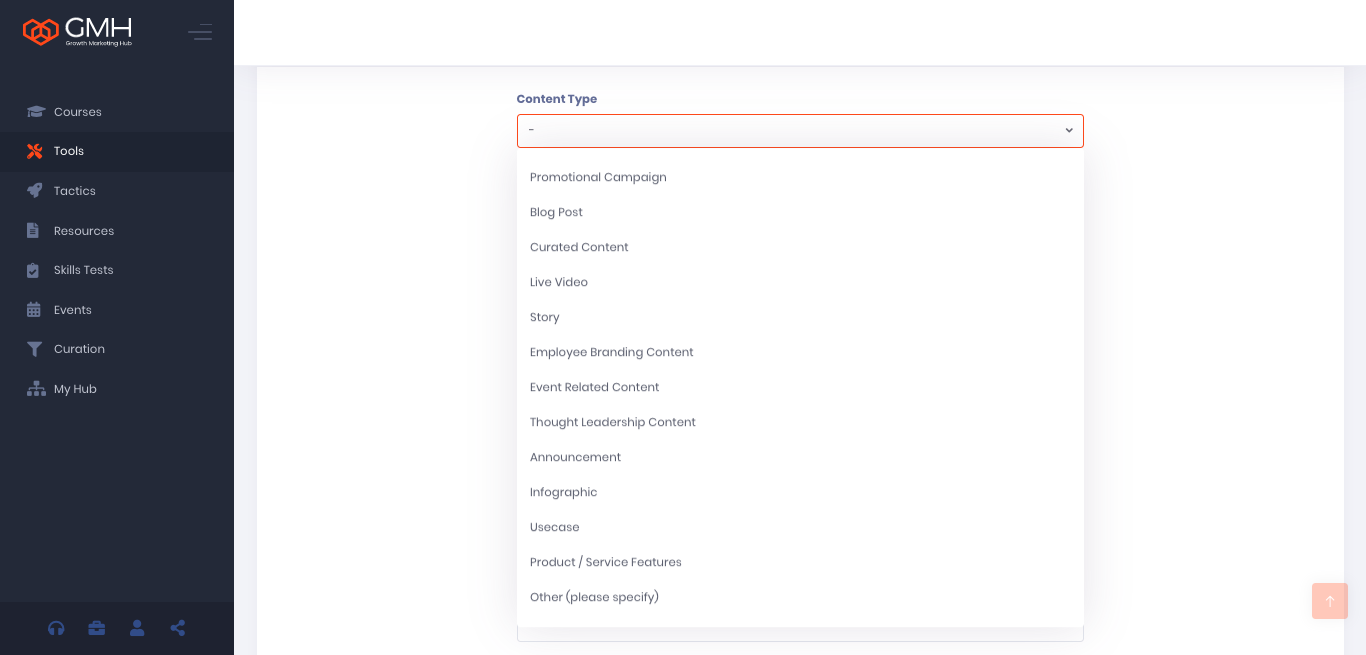Pick Live Video content type
Image resolution: width=1366 pixels, height=655 pixels.
800,282
